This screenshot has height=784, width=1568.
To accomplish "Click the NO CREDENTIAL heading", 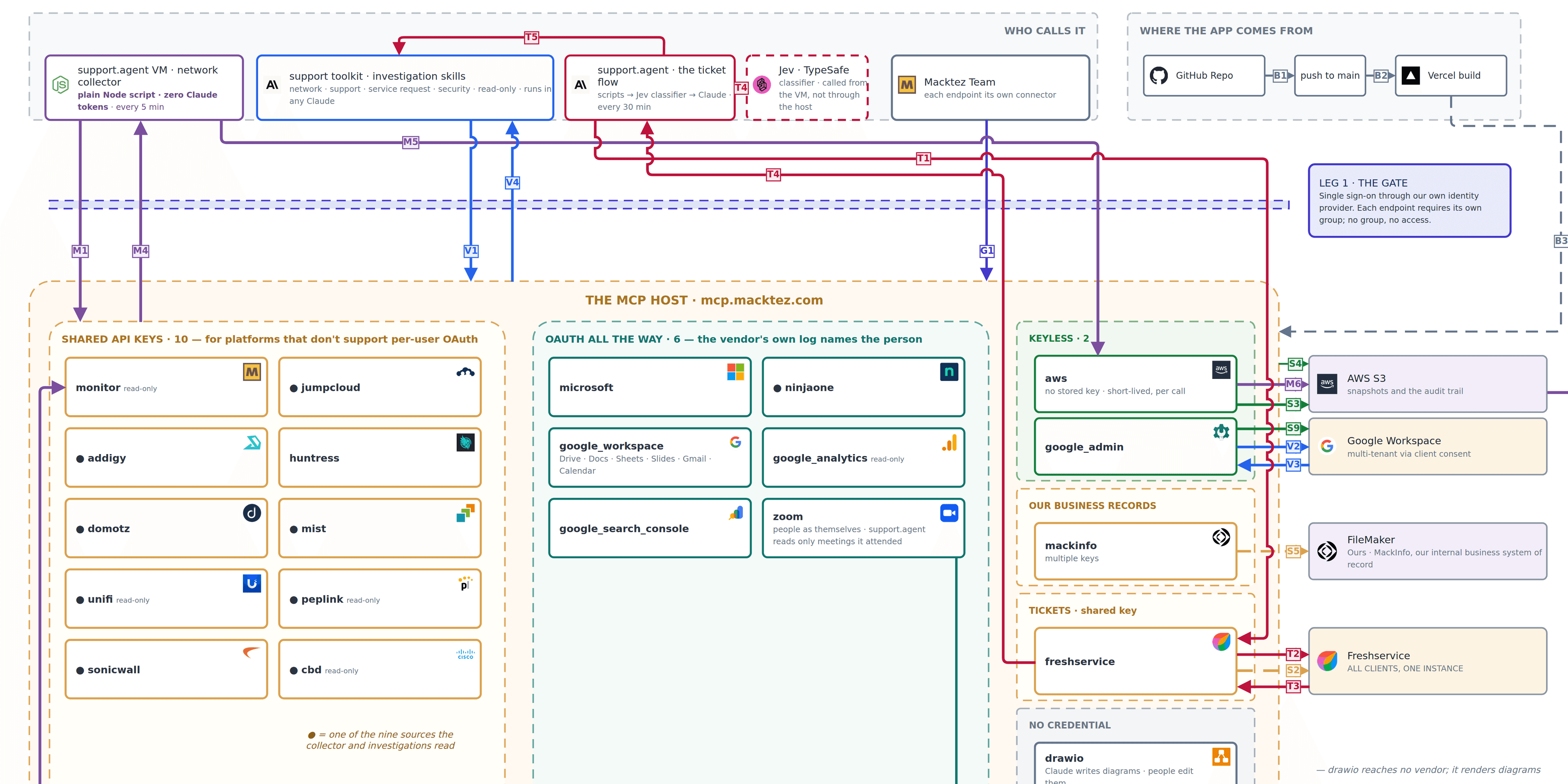I will click(1069, 726).
